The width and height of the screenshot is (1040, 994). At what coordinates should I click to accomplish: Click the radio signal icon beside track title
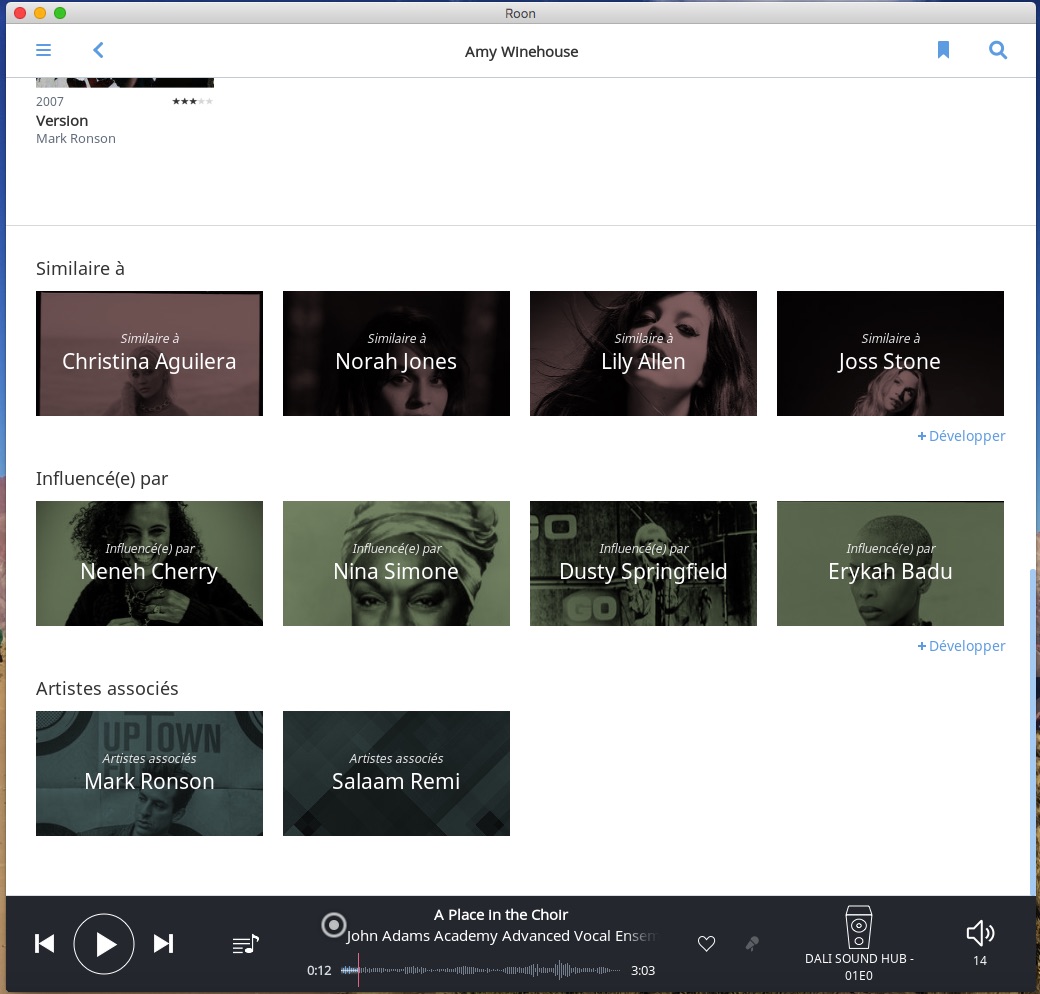coord(334,924)
